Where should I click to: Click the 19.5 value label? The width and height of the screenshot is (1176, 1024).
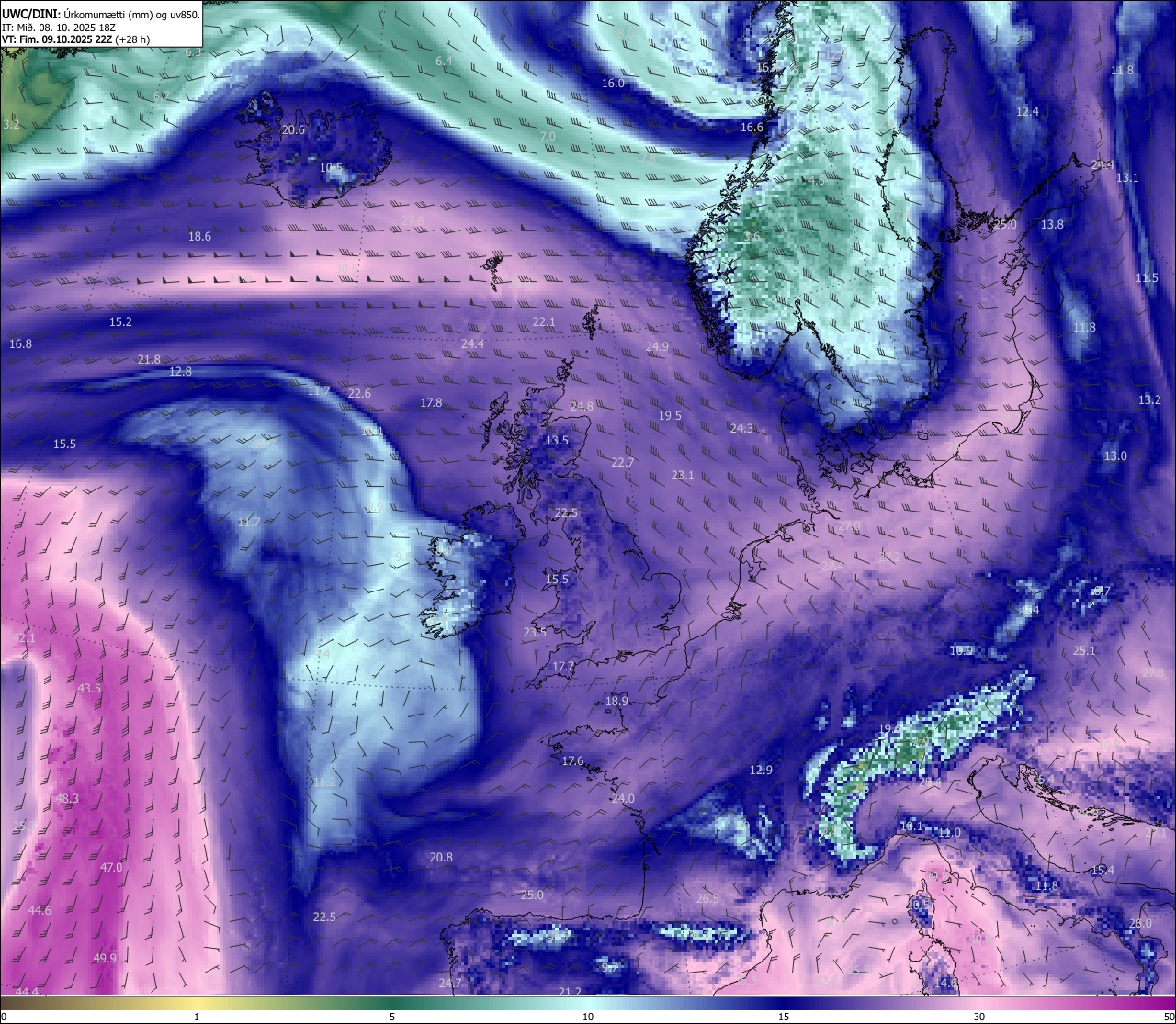tap(670, 415)
